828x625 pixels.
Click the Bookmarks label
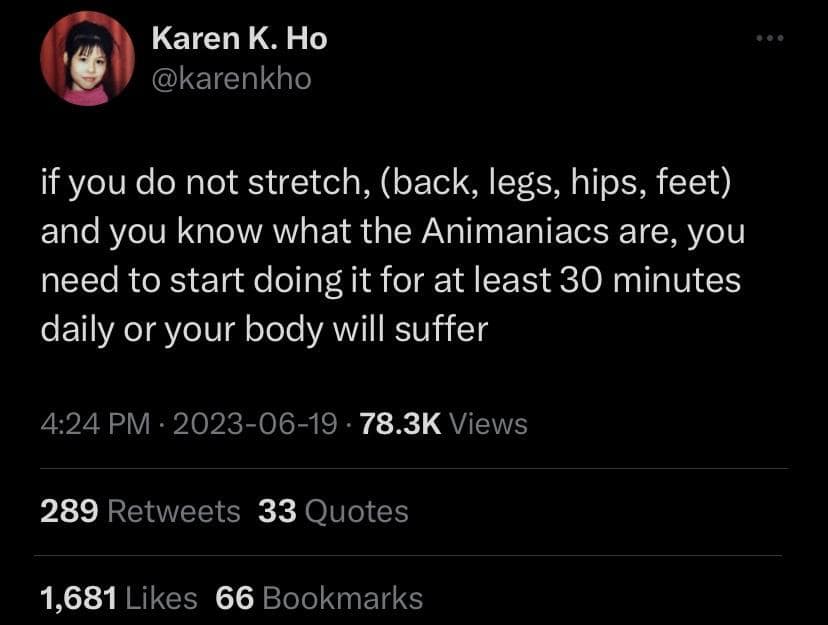[x=343, y=598]
